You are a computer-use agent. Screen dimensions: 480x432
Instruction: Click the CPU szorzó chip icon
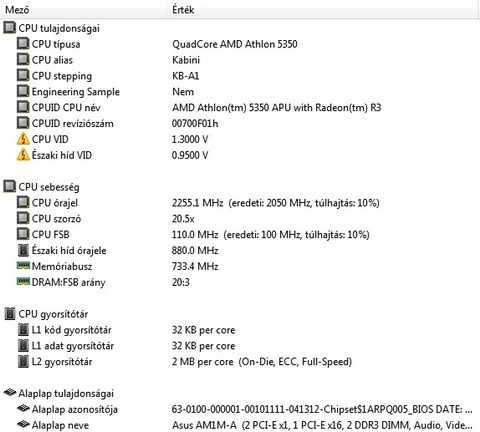(23, 218)
